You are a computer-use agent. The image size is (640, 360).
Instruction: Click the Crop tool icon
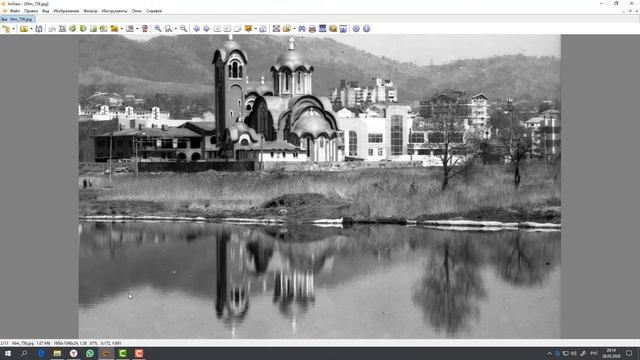click(x=62, y=29)
